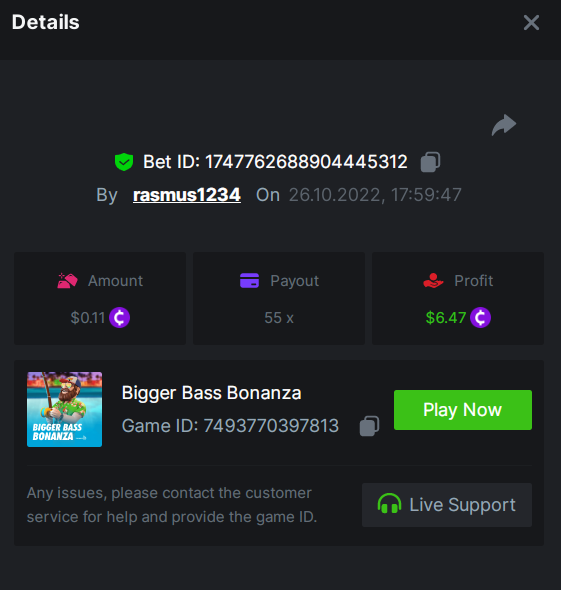Click the pink Amount tag icon
Viewport: 561px width, 590px height.
point(67,281)
